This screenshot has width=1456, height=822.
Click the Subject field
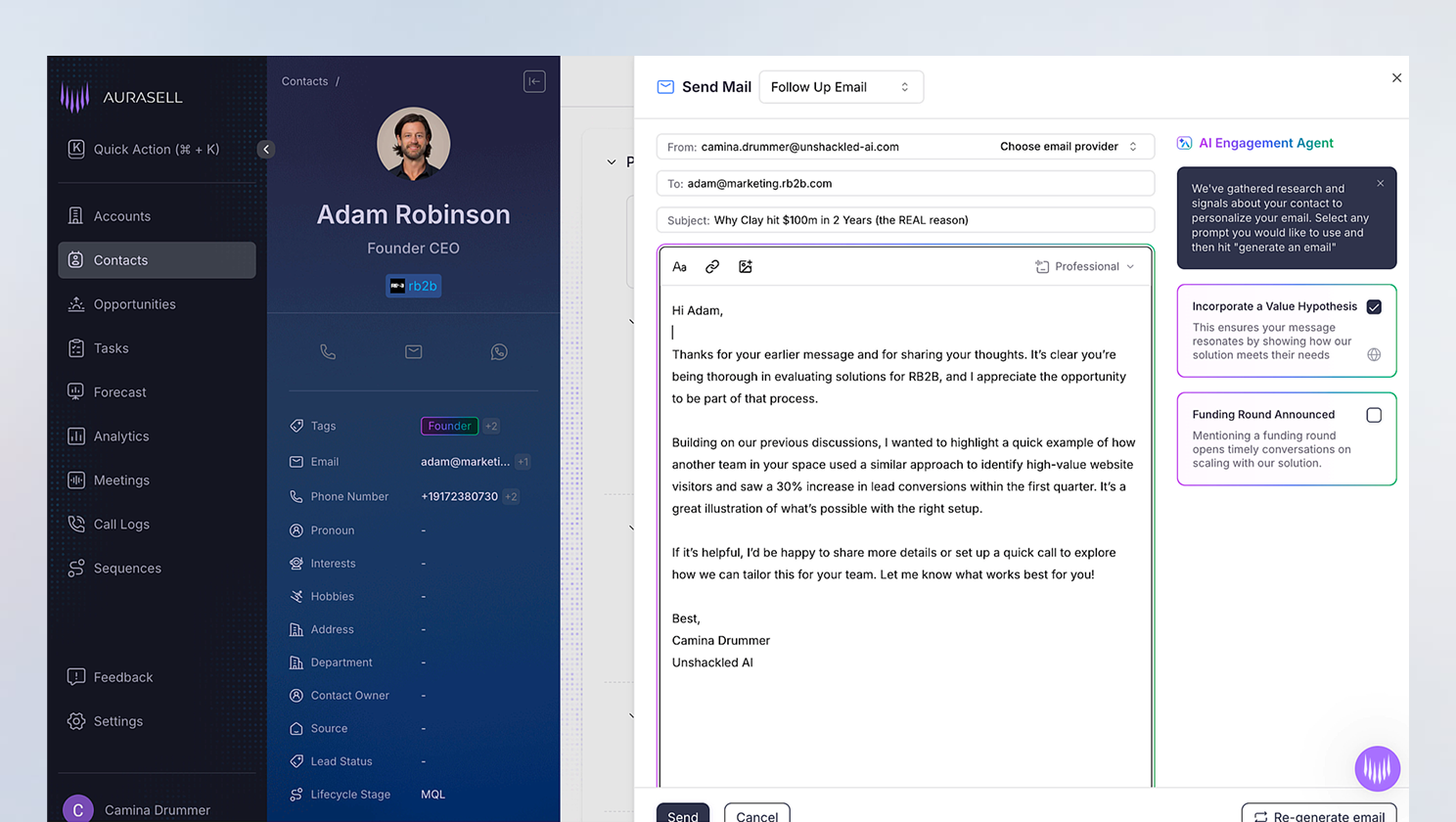click(x=905, y=220)
